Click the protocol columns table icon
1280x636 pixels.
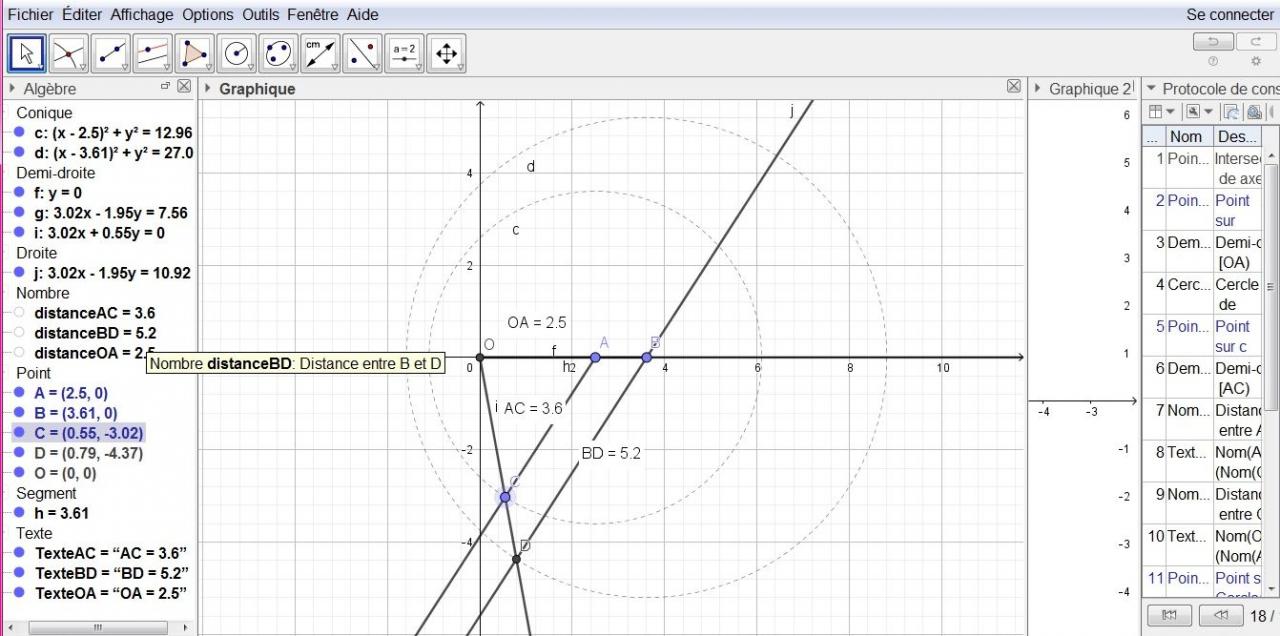[x=1155, y=111]
